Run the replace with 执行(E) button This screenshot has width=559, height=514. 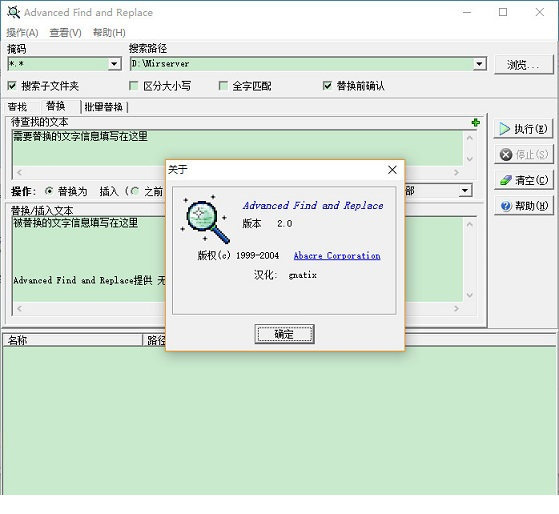523,129
